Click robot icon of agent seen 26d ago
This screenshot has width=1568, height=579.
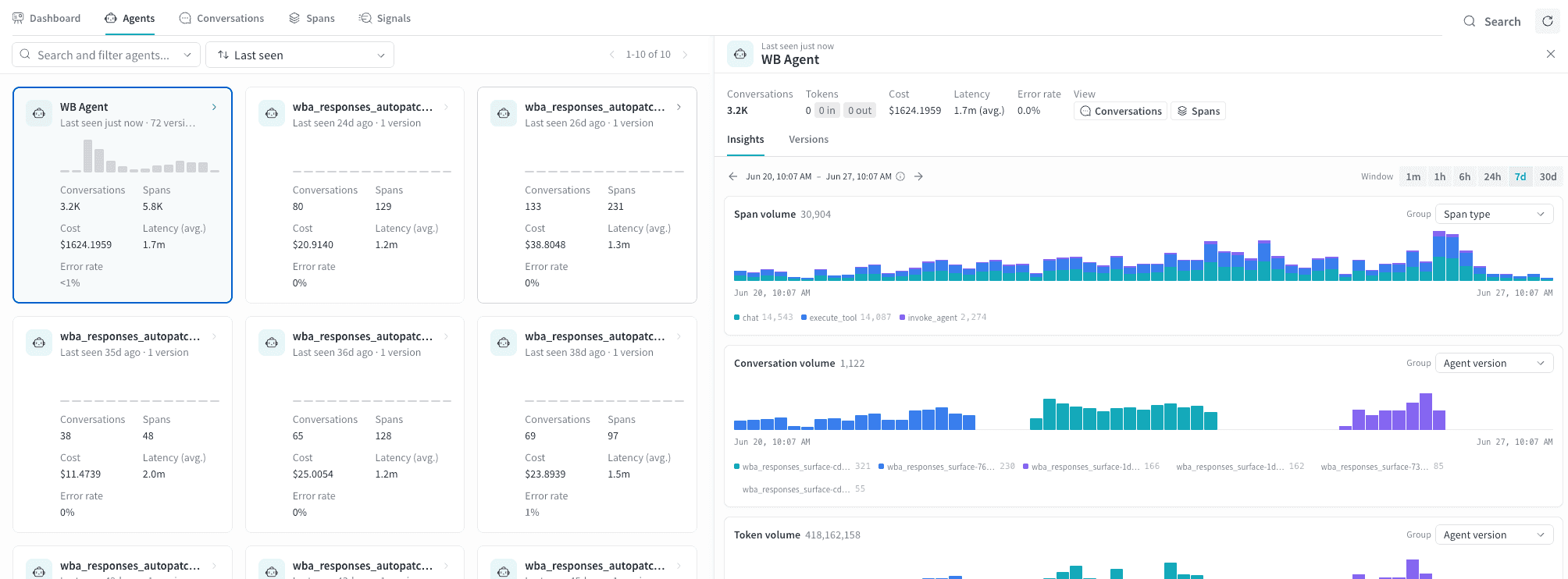tap(504, 113)
